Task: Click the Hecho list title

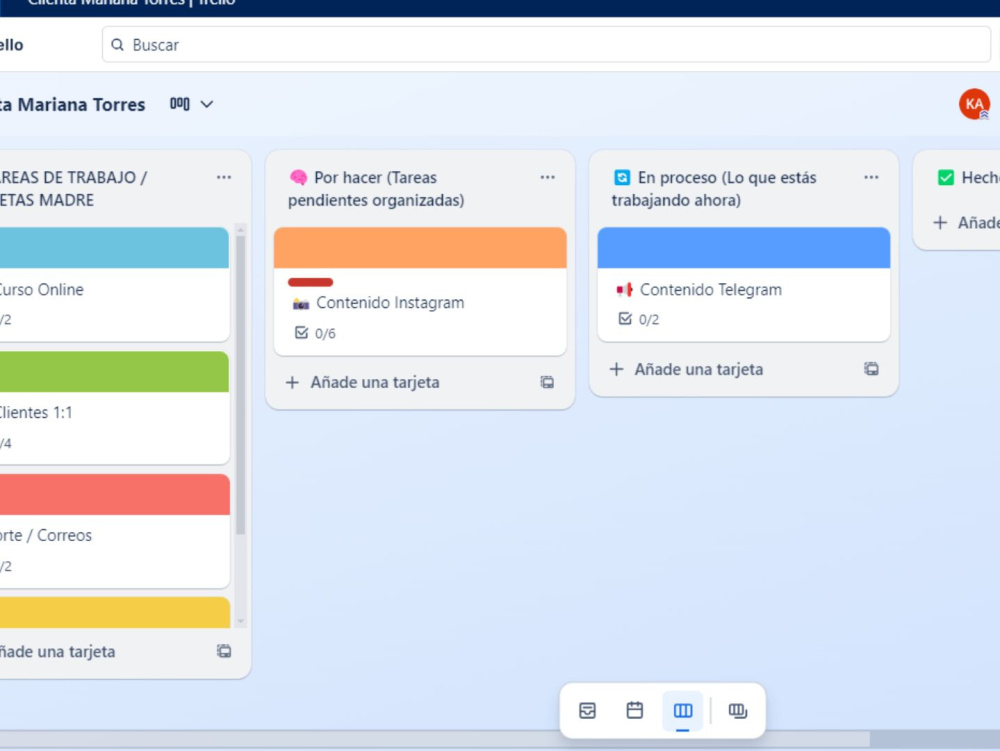Action: click(981, 177)
